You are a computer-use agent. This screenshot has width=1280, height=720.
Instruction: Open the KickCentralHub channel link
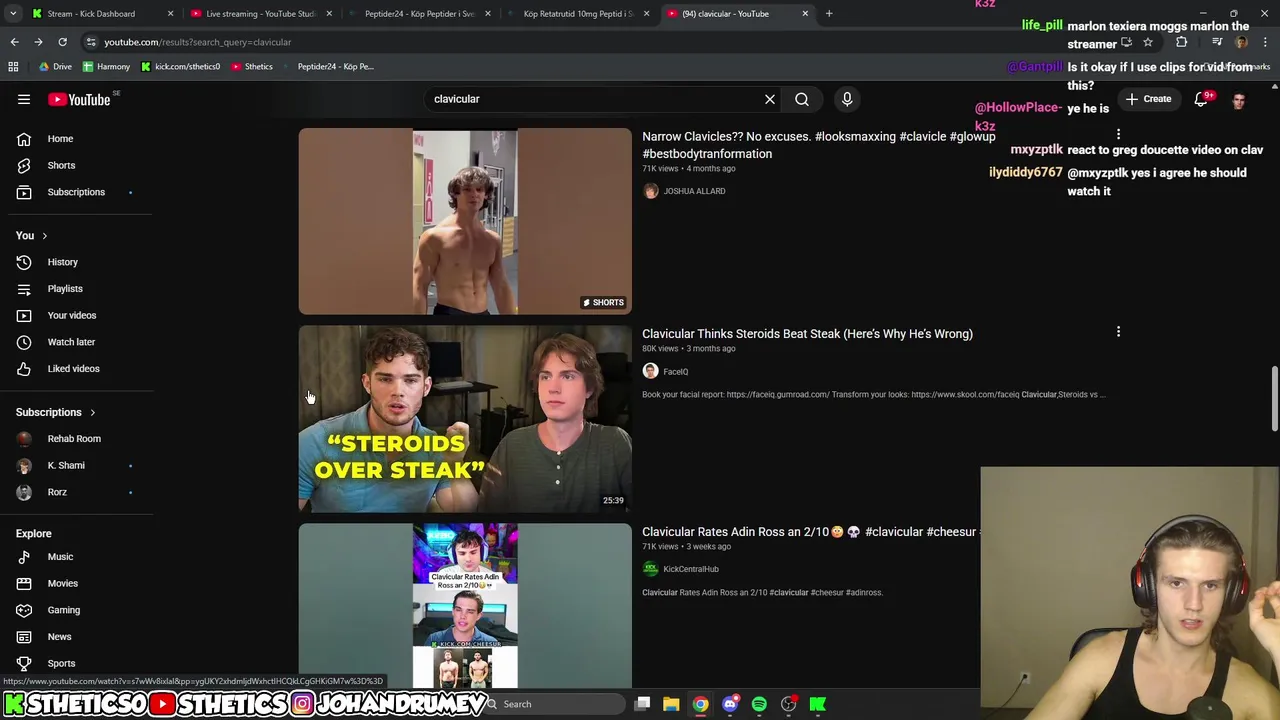click(690, 569)
